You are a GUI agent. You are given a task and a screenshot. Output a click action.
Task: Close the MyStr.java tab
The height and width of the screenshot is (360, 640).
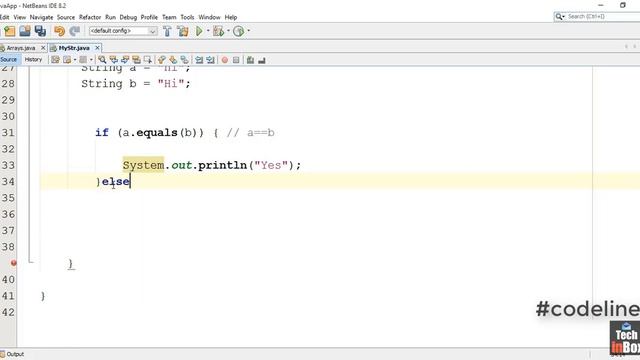[x=97, y=48]
